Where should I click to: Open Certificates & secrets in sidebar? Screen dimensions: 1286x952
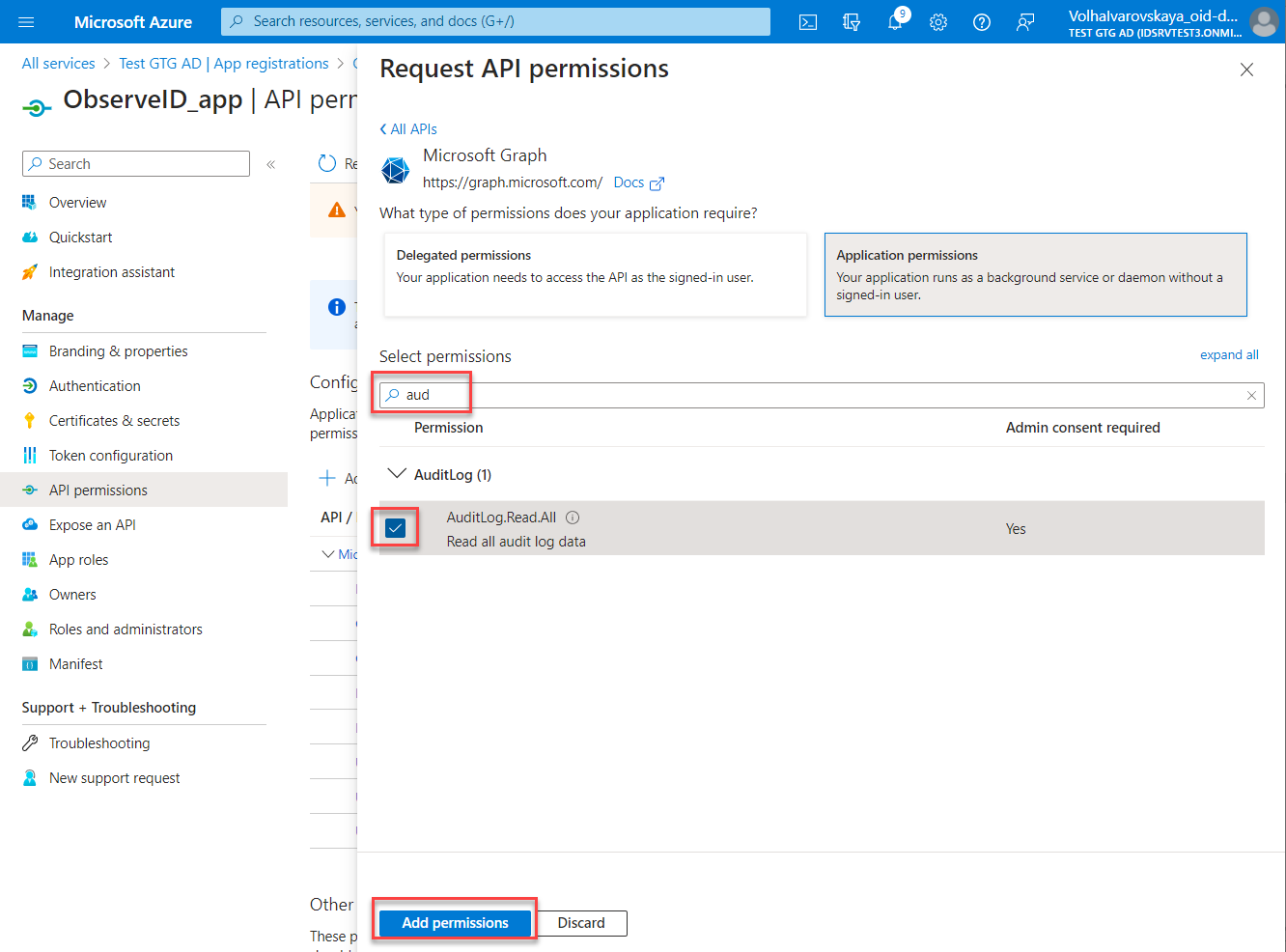point(114,421)
